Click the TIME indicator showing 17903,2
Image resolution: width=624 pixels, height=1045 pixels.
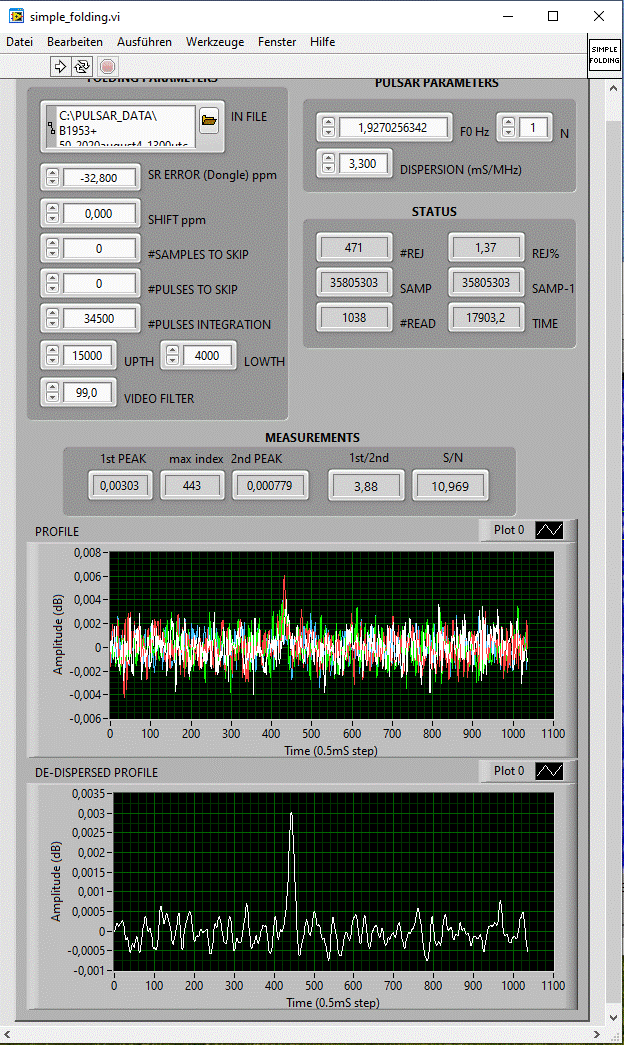[x=486, y=318]
